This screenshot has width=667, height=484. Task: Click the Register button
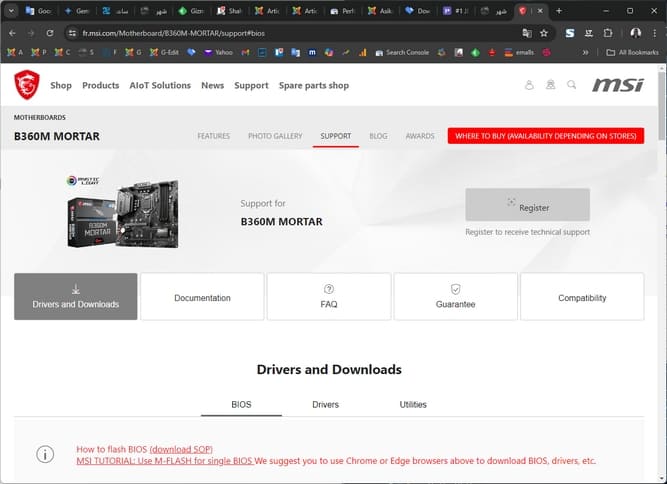click(527, 205)
